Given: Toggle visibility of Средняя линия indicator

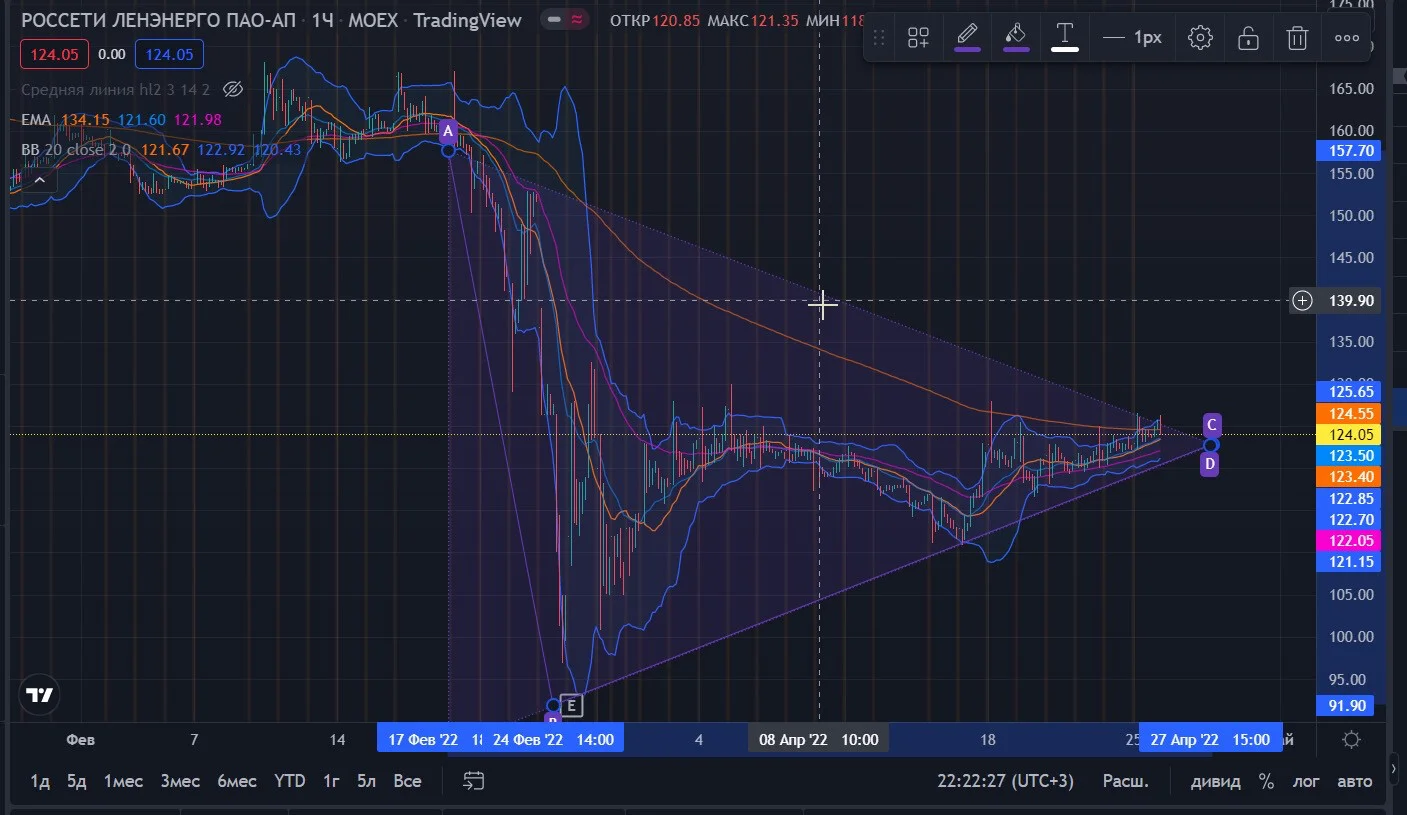Looking at the screenshot, I should click(233, 90).
